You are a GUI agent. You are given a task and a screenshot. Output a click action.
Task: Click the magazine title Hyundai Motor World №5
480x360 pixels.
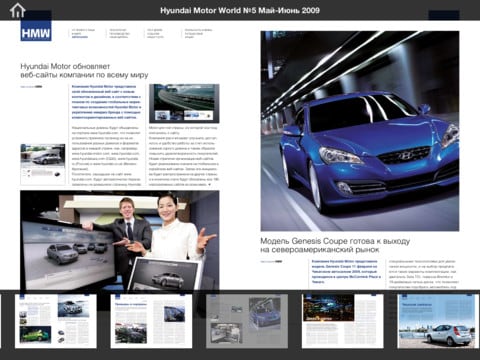click(240, 10)
